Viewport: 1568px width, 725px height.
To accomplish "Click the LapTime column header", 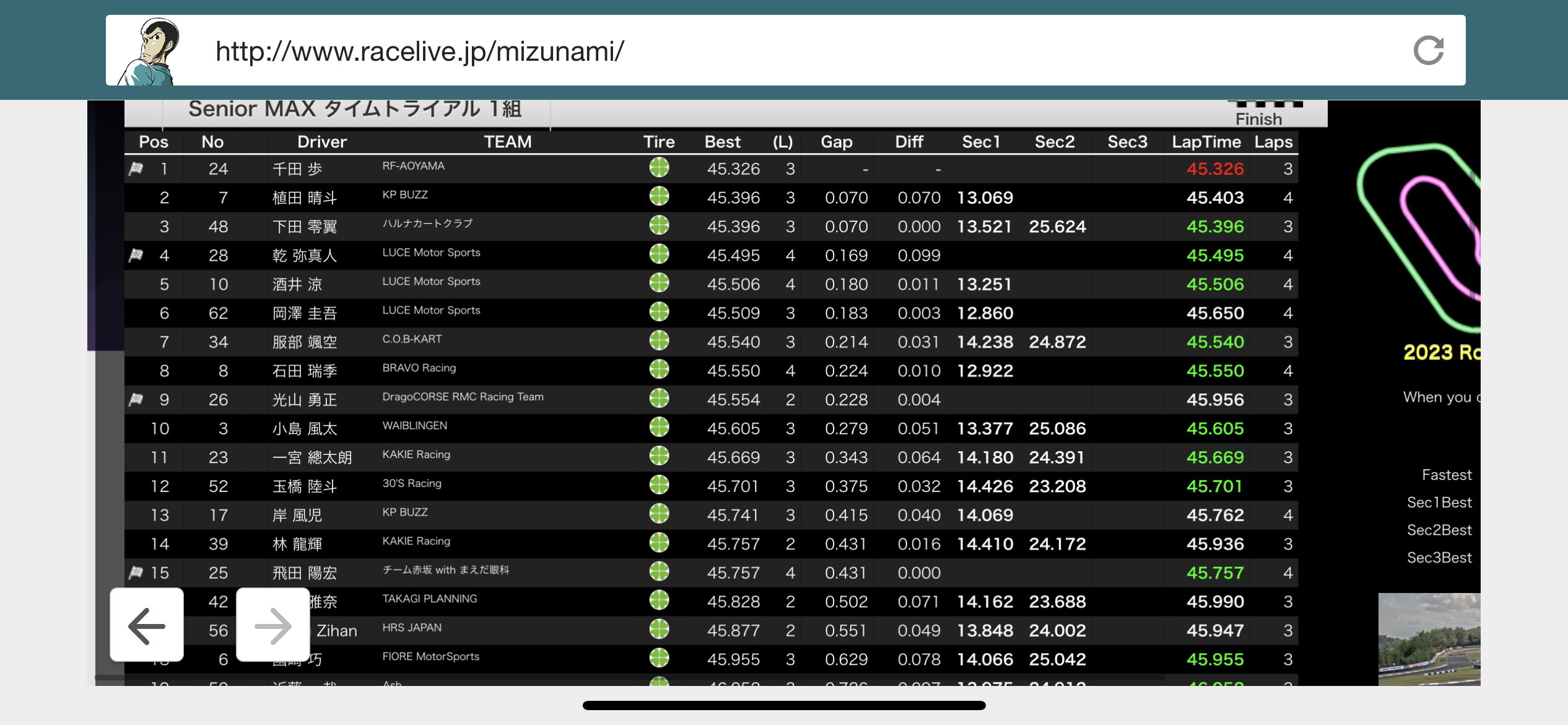I will [x=1206, y=142].
